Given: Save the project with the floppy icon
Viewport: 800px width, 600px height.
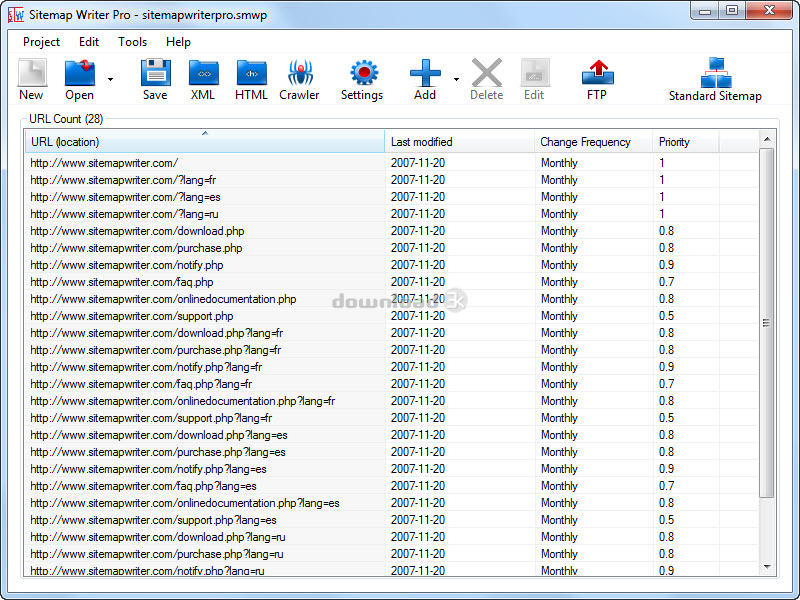Looking at the screenshot, I should coord(155,72).
